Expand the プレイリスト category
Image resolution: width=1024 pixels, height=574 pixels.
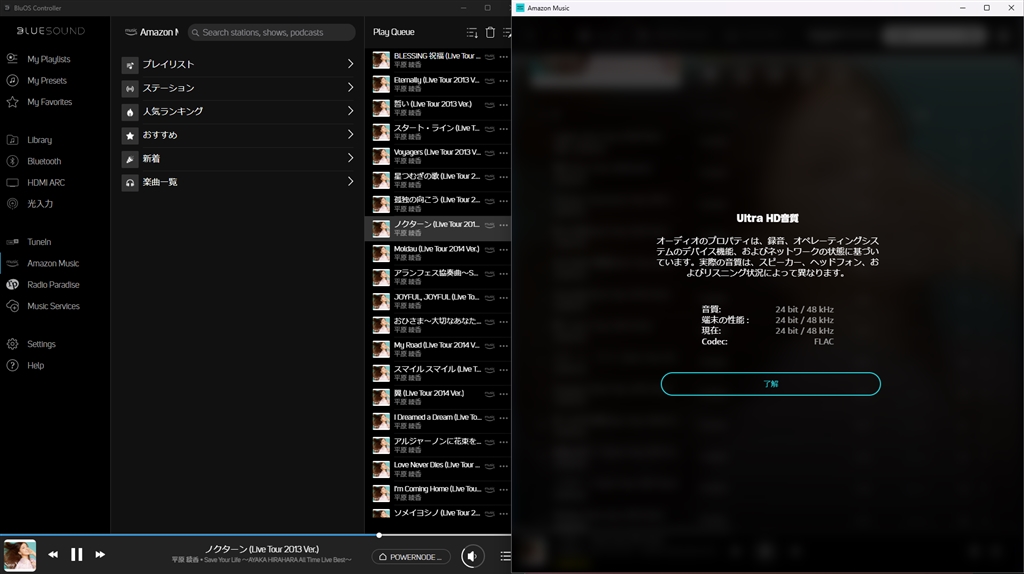click(x=238, y=64)
